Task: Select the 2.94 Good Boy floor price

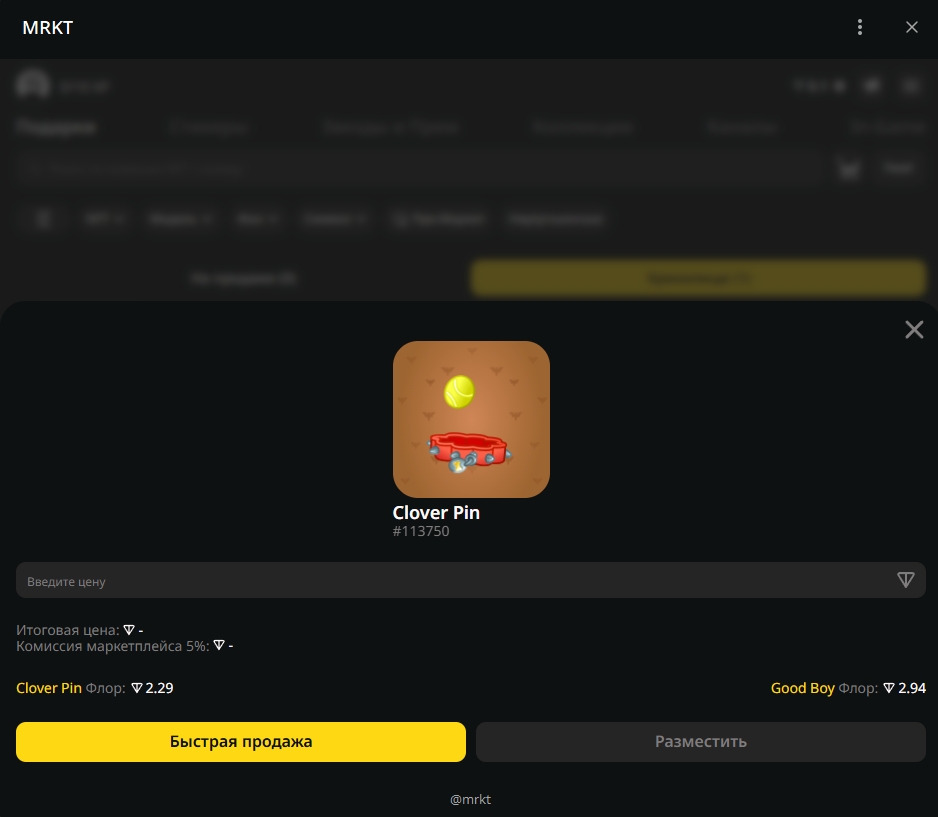Action: pos(912,688)
